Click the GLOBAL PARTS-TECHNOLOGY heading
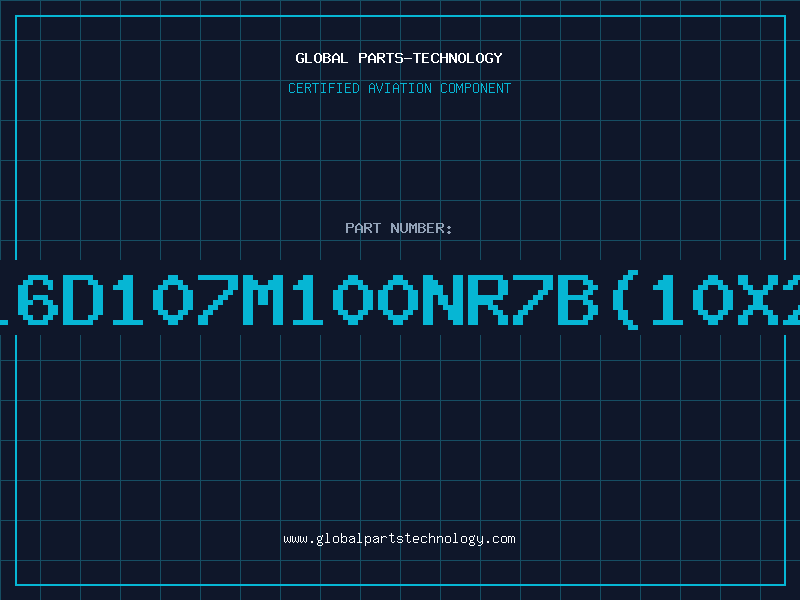 point(399,58)
